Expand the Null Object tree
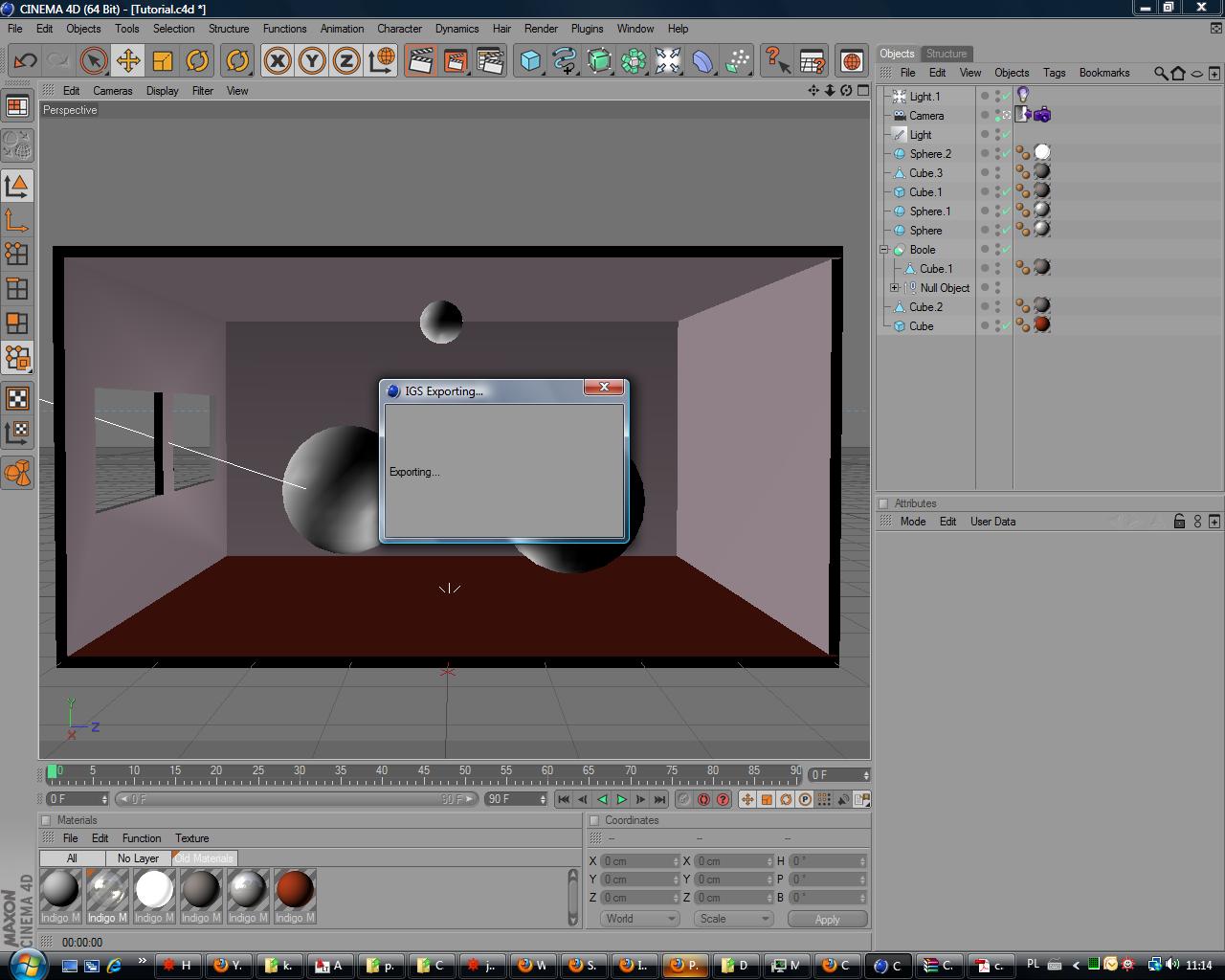Image resolution: width=1225 pixels, height=980 pixels. [x=895, y=288]
